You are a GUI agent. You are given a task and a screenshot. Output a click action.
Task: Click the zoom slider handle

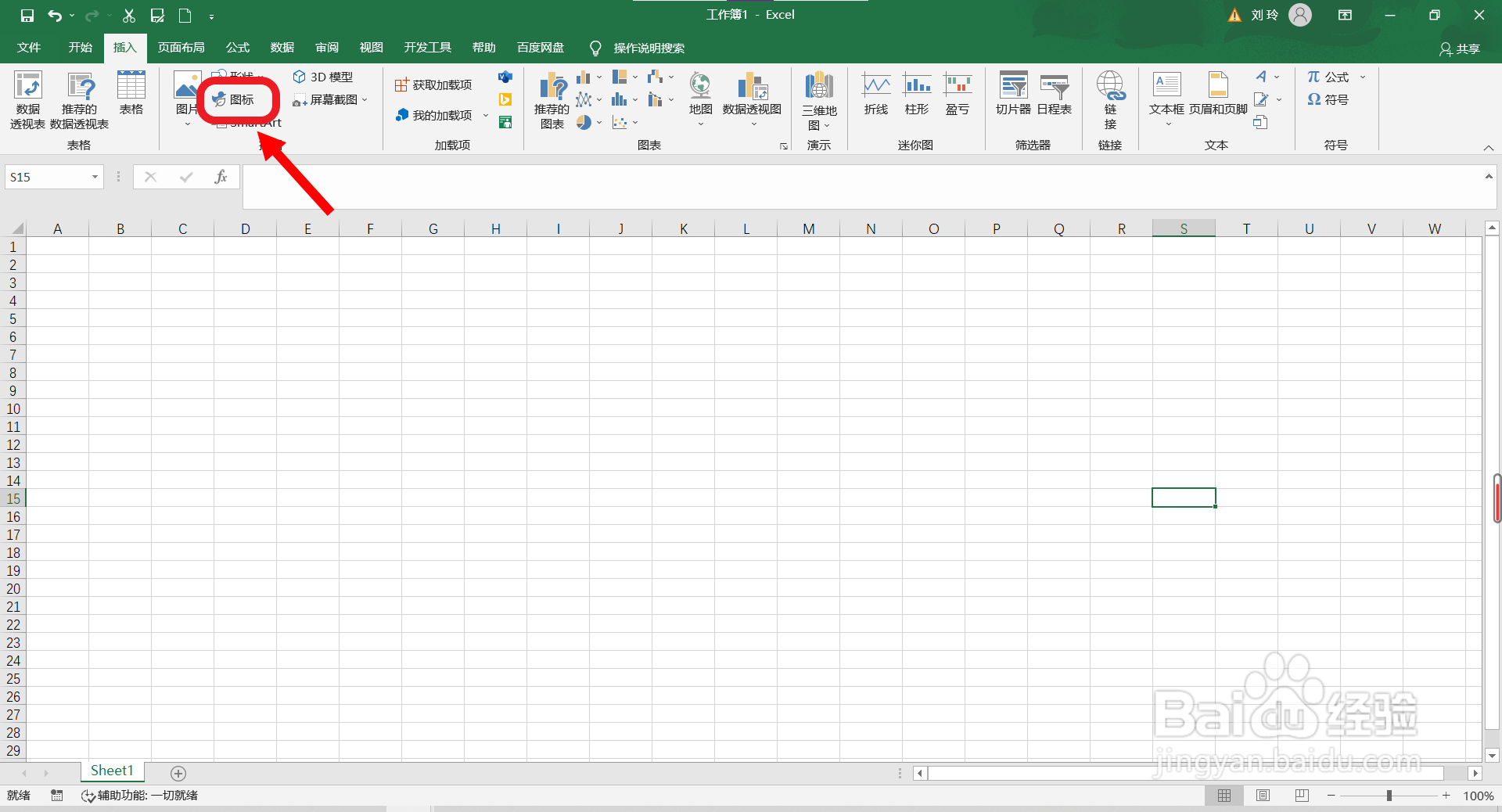coord(1389,796)
